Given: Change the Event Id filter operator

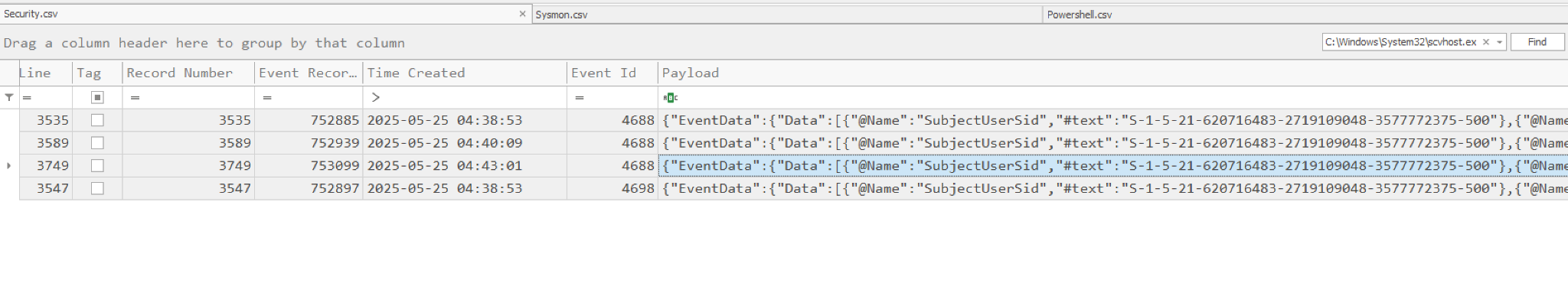Looking at the screenshot, I should click(x=580, y=97).
